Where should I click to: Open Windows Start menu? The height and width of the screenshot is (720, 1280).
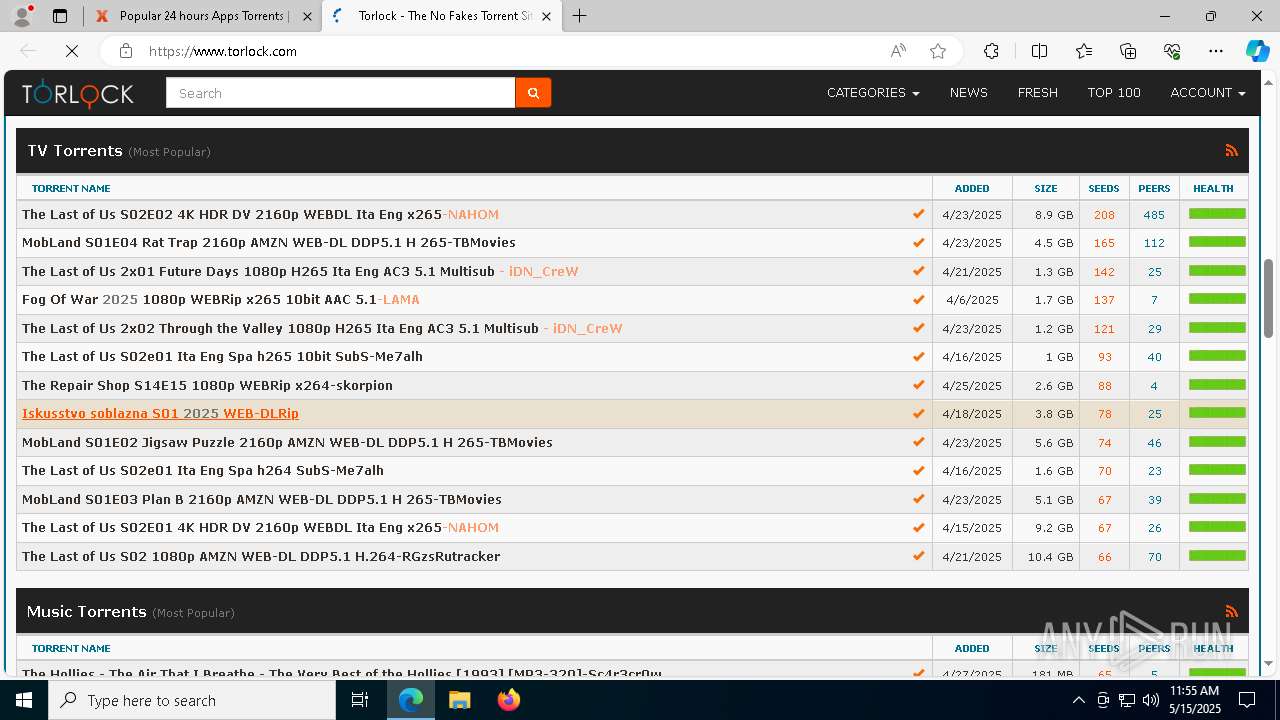click(x=24, y=700)
